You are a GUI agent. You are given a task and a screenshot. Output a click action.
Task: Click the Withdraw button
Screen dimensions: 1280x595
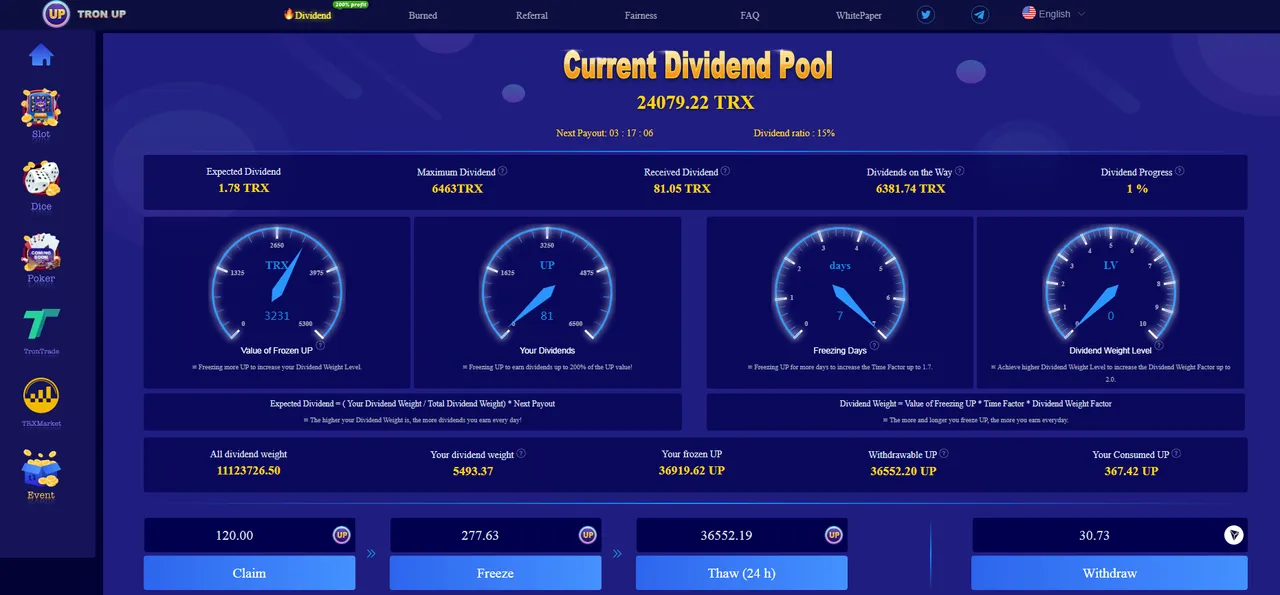click(x=1110, y=573)
